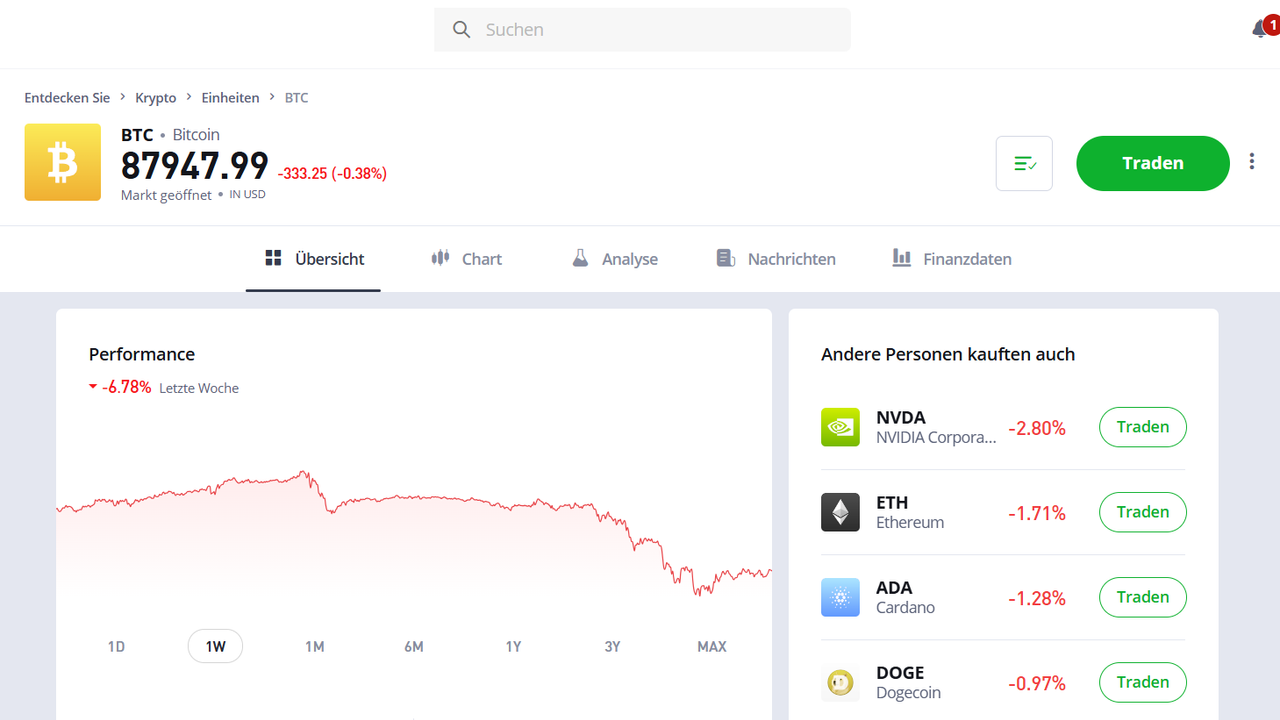The image size is (1280, 720).
Task: Click Traden for ADA
Action: [x=1143, y=597]
